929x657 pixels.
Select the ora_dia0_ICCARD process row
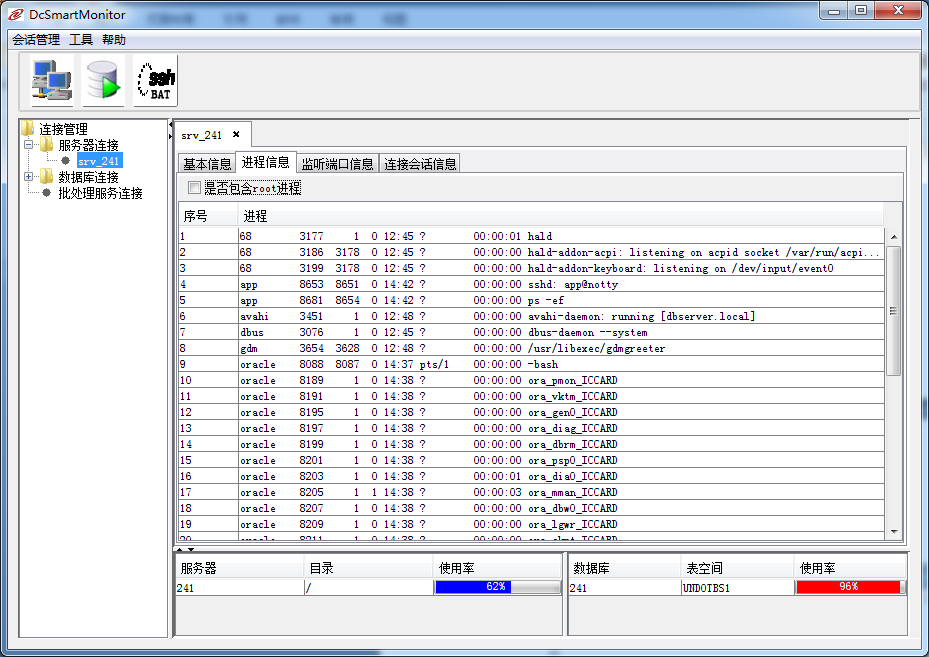coord(531,476)
